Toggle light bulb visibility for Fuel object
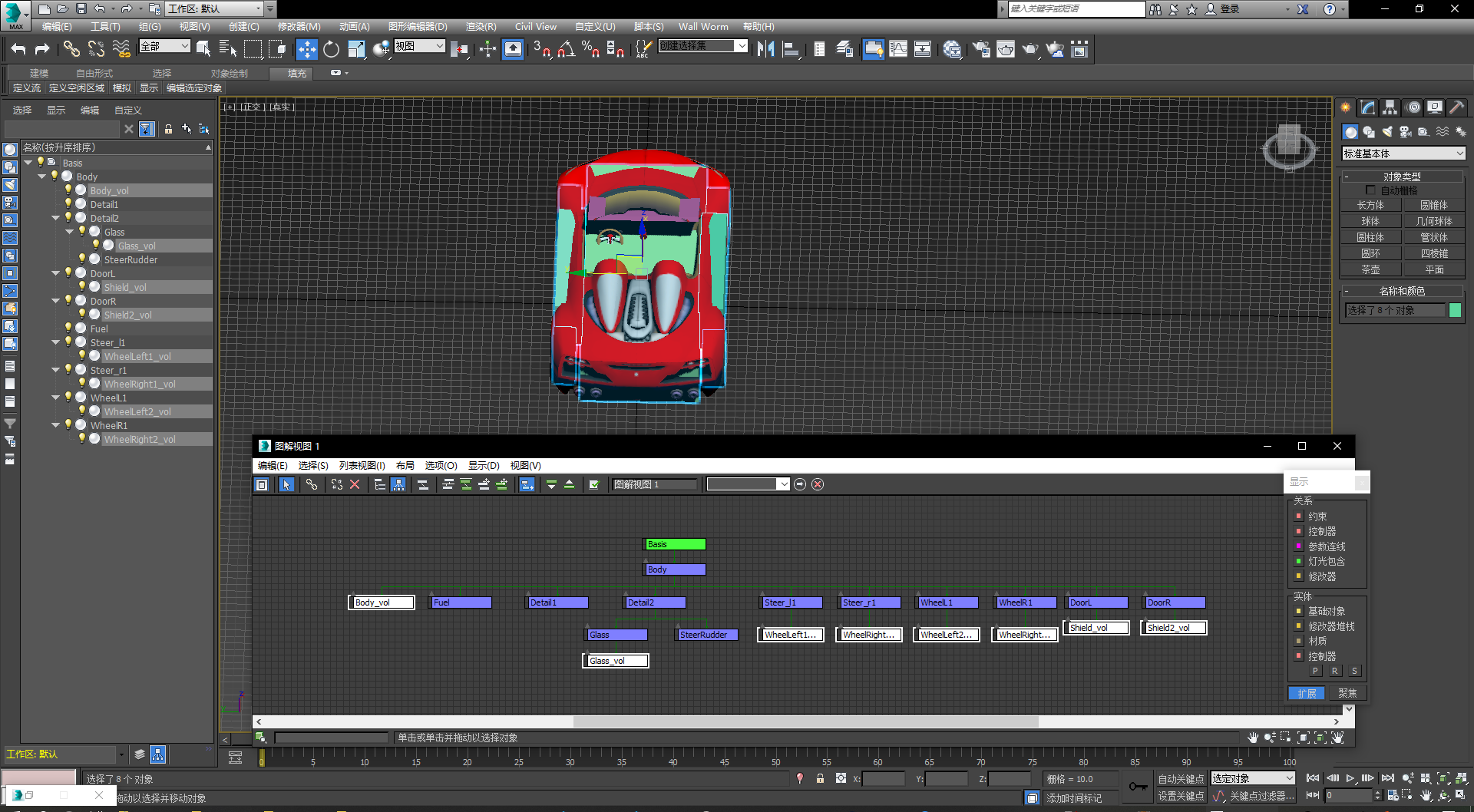 68,328
